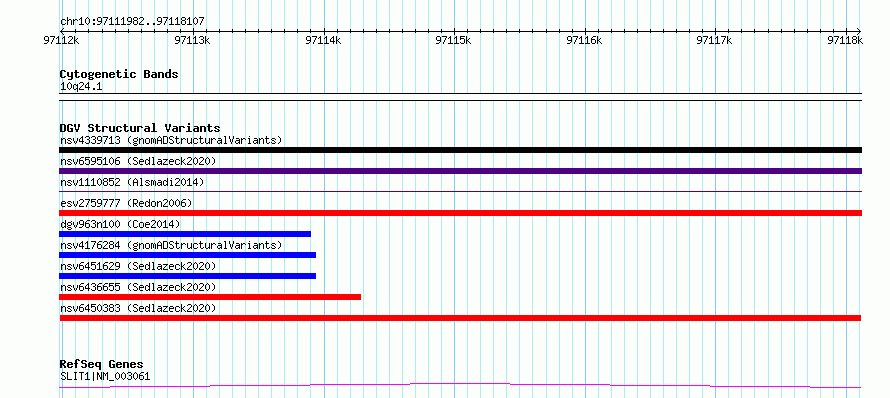Click nsv6451629 (Sedlazeck2020) label

[x=138, y=266]
